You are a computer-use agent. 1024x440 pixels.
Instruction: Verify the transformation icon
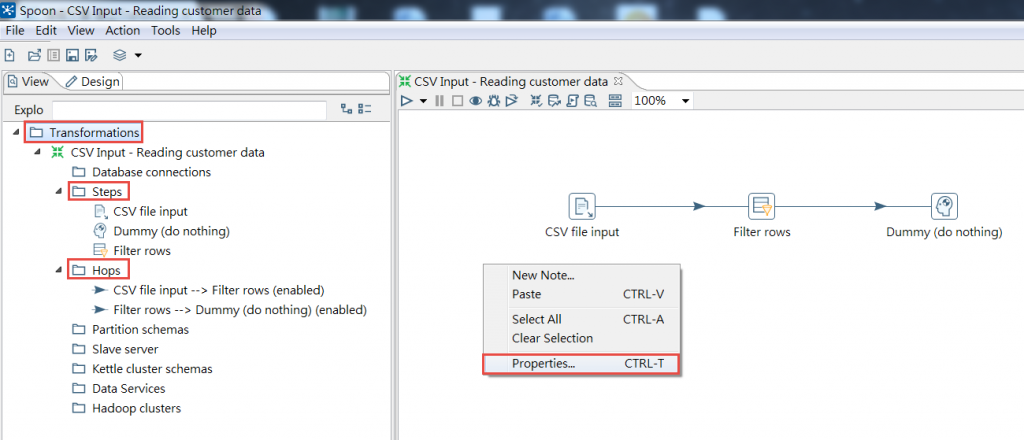click(536, 101)
